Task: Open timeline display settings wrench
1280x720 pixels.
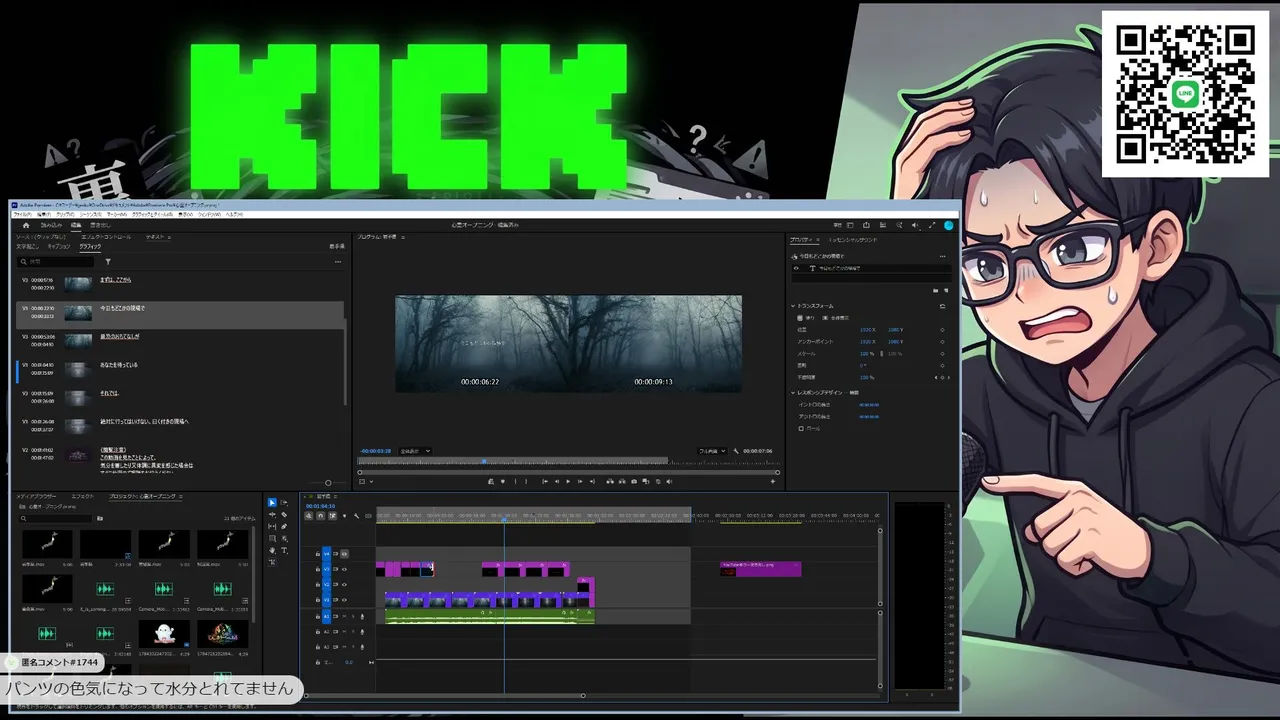Action: click(x=357, y=516)
